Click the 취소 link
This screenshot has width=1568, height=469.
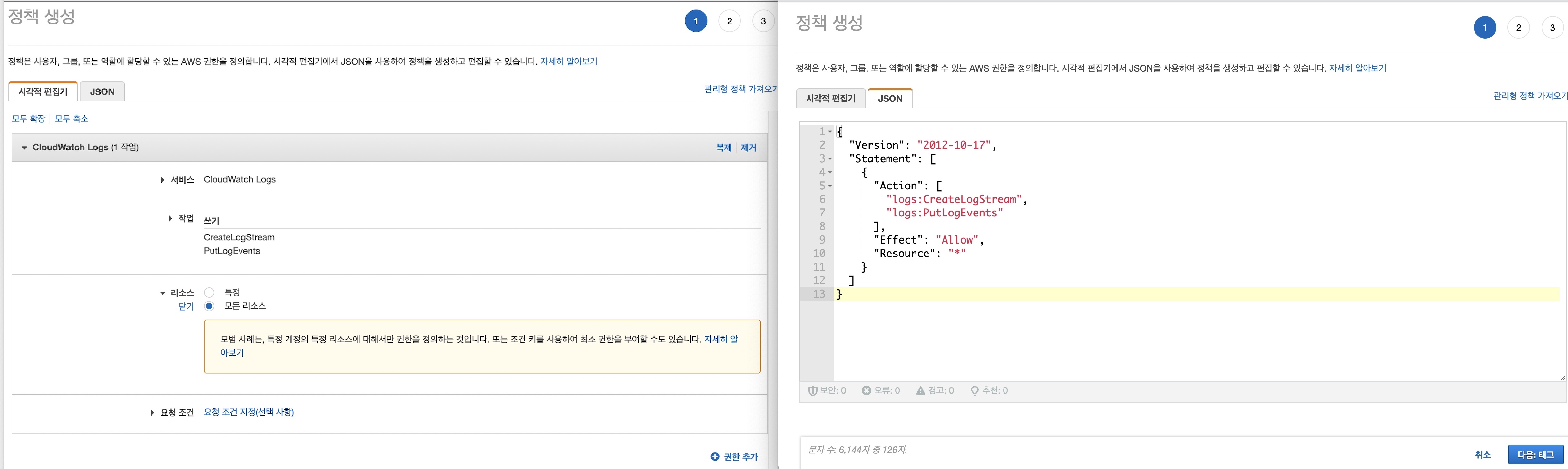[1482, 455]
